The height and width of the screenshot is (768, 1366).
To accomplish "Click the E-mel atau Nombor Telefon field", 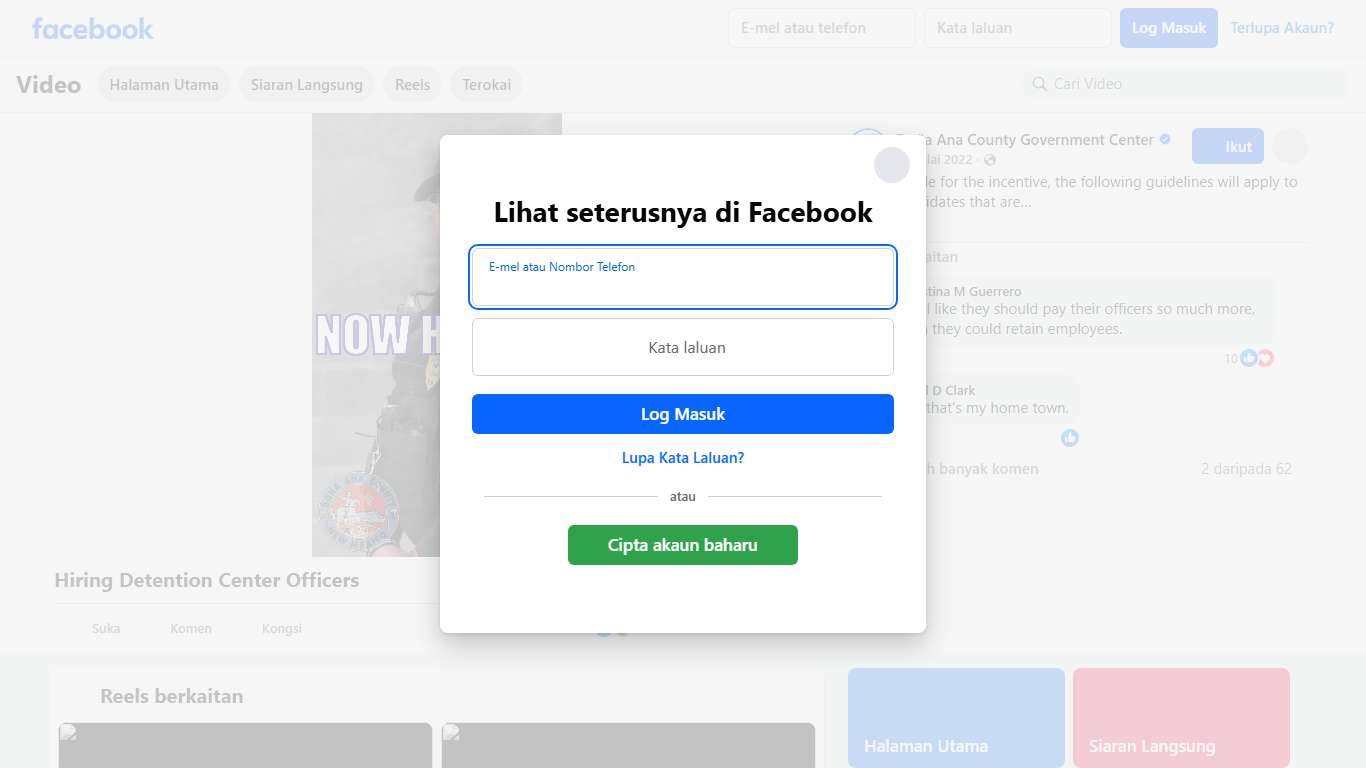I will click(x=683, y=277).
